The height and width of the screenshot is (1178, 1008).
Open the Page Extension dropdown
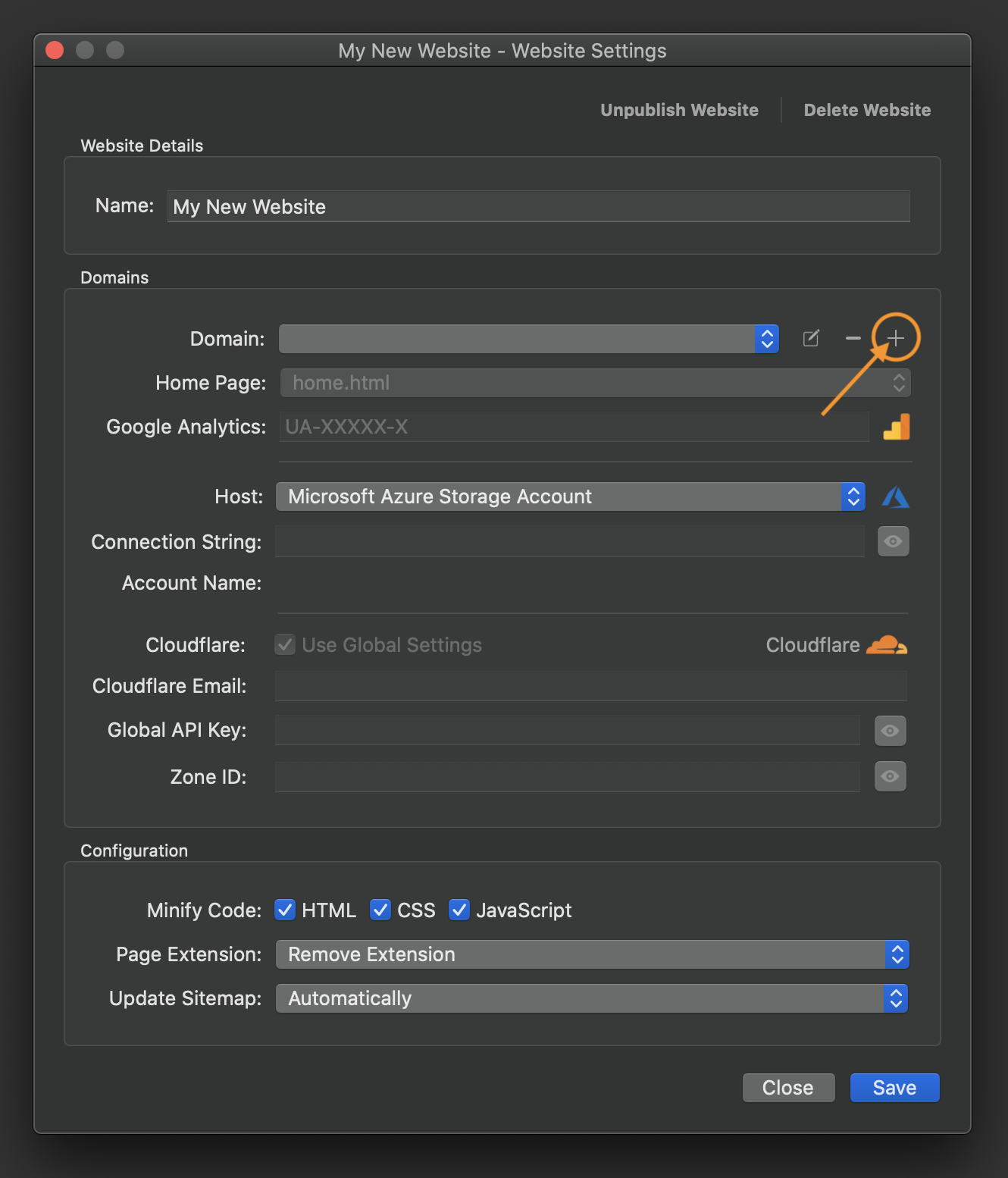(592, 954)
